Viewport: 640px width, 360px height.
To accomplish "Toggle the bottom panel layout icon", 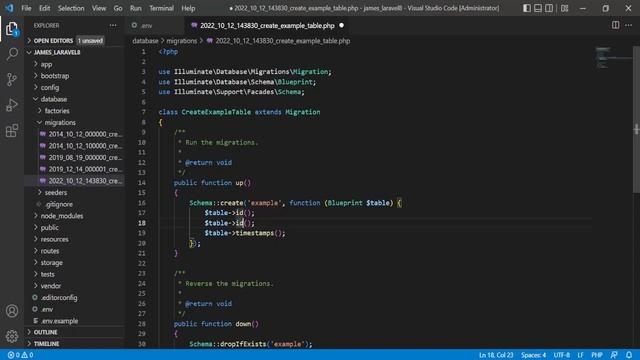I will pyautogui.click(x=538, y=8).
